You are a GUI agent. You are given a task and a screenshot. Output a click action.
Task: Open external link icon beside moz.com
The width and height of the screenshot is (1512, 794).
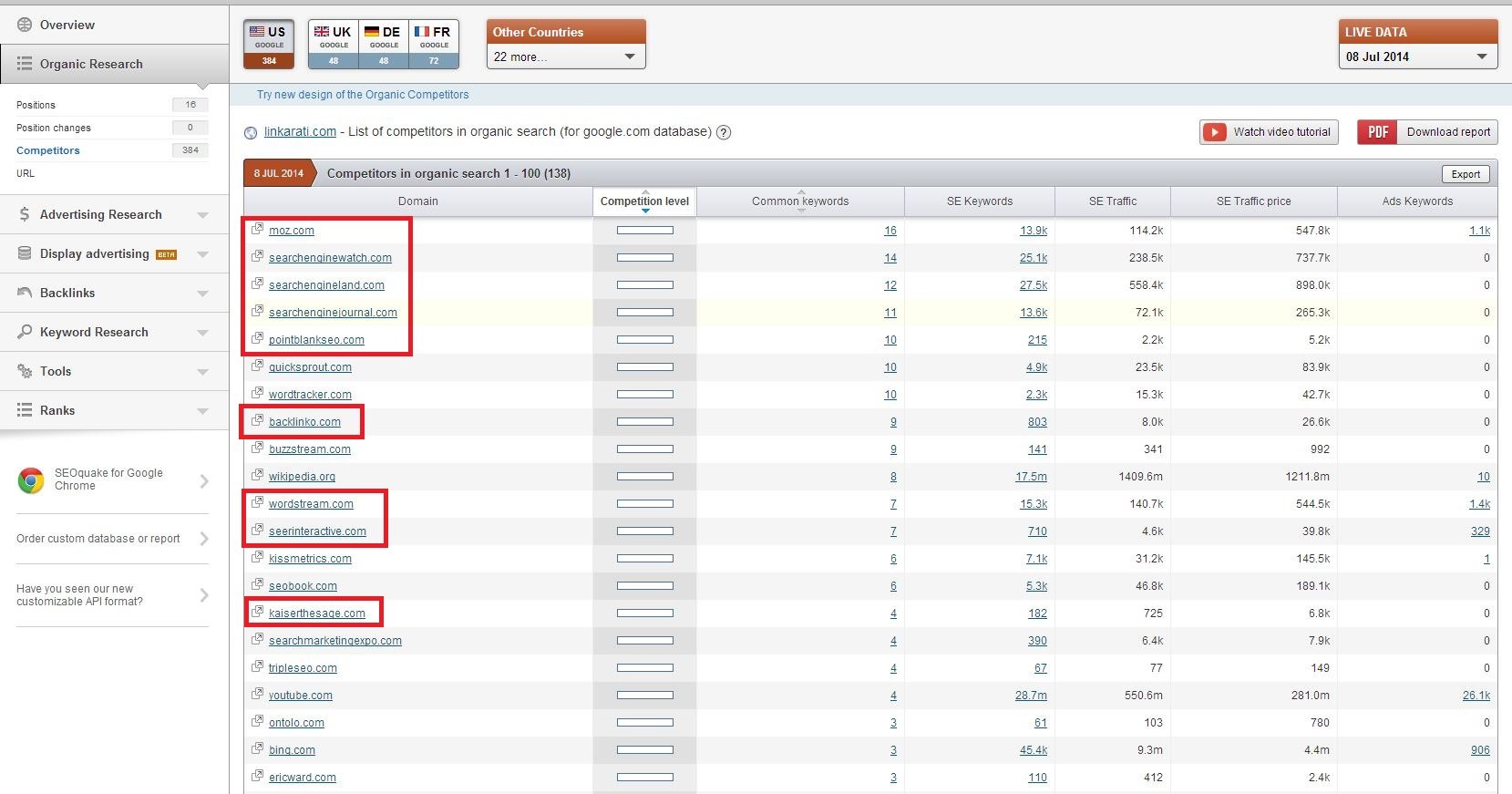tap(258, 230)
